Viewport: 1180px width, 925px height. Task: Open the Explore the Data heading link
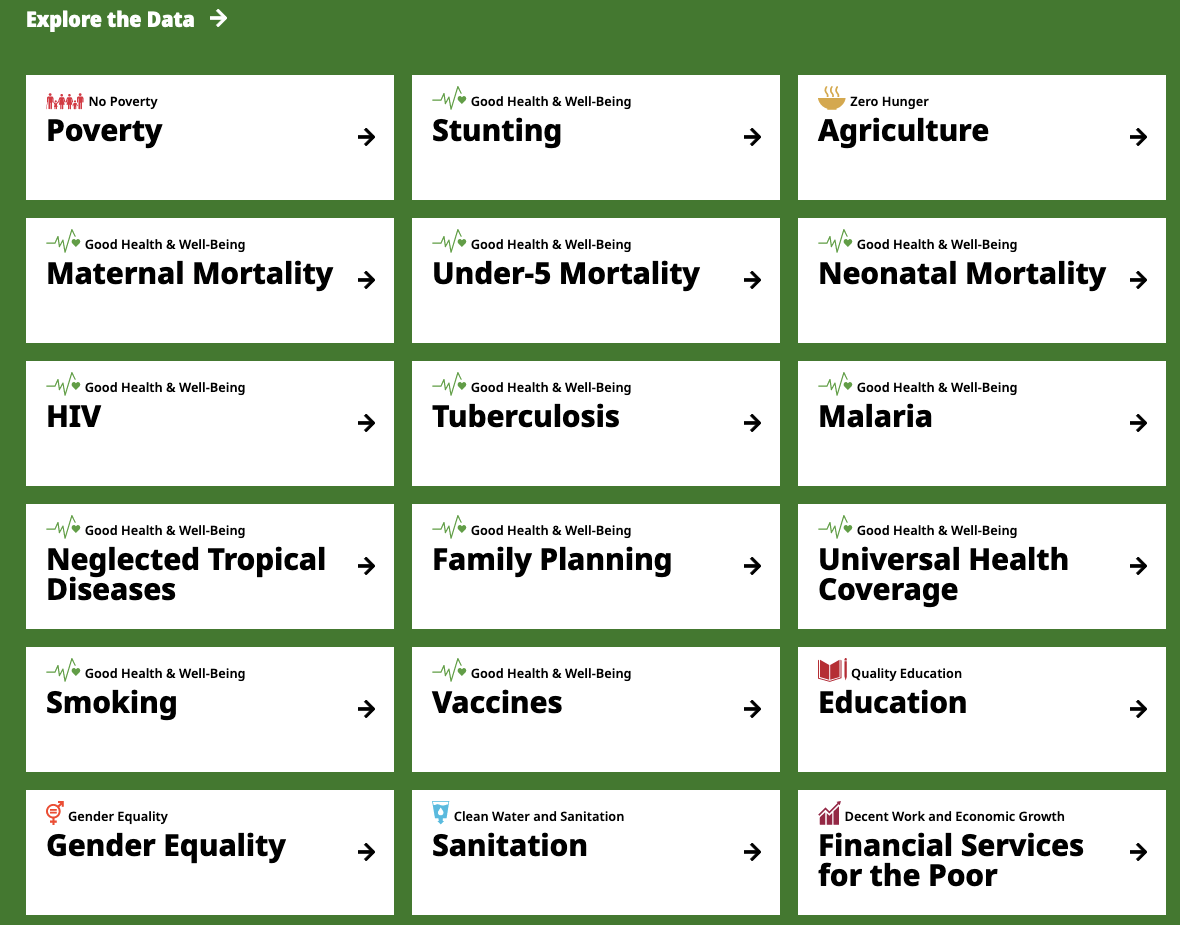(110, 19)
